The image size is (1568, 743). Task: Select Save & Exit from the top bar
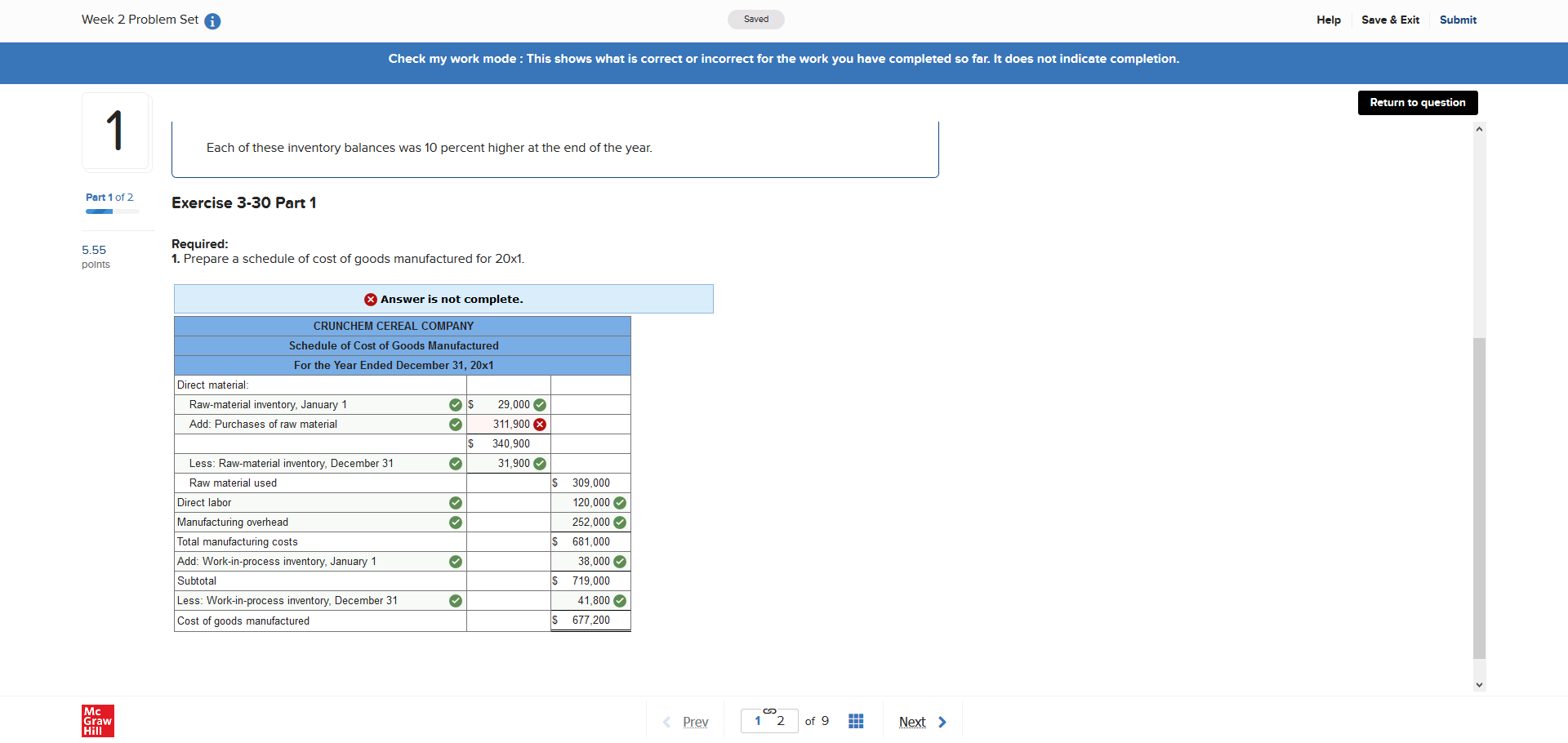(x=1390, y=20)
